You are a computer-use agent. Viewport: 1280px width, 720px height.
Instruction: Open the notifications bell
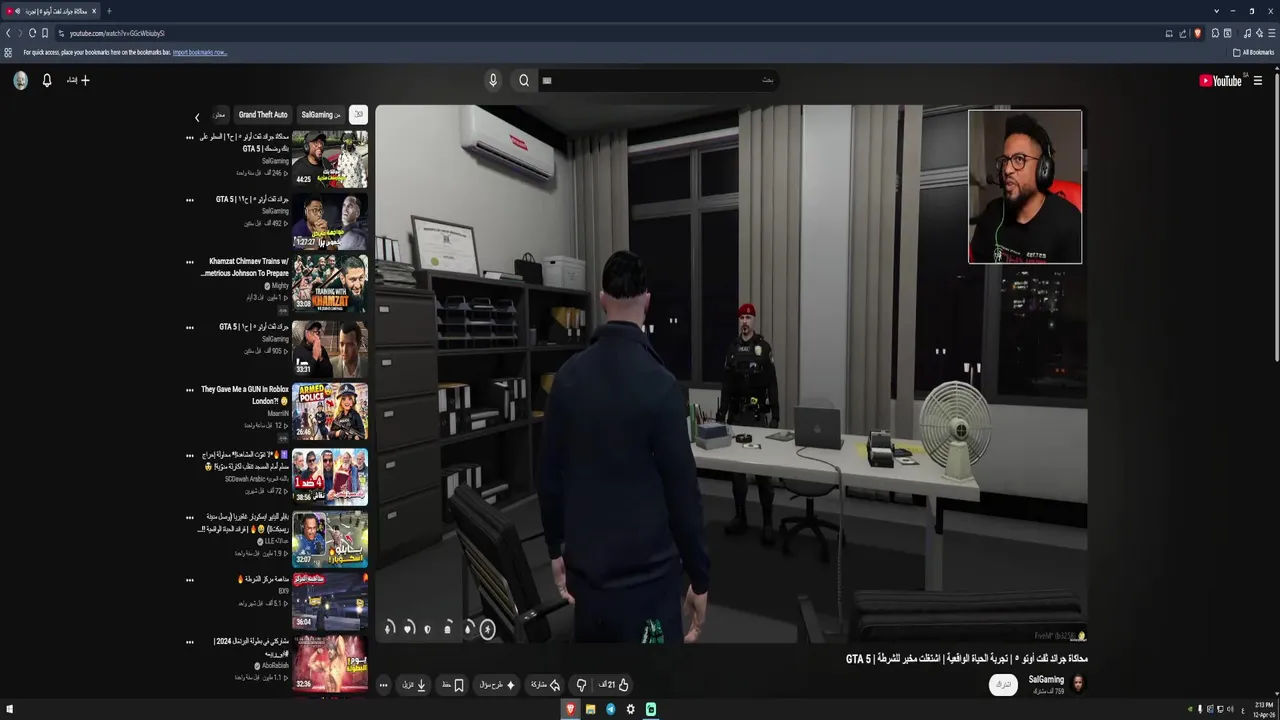pos(47,80)
